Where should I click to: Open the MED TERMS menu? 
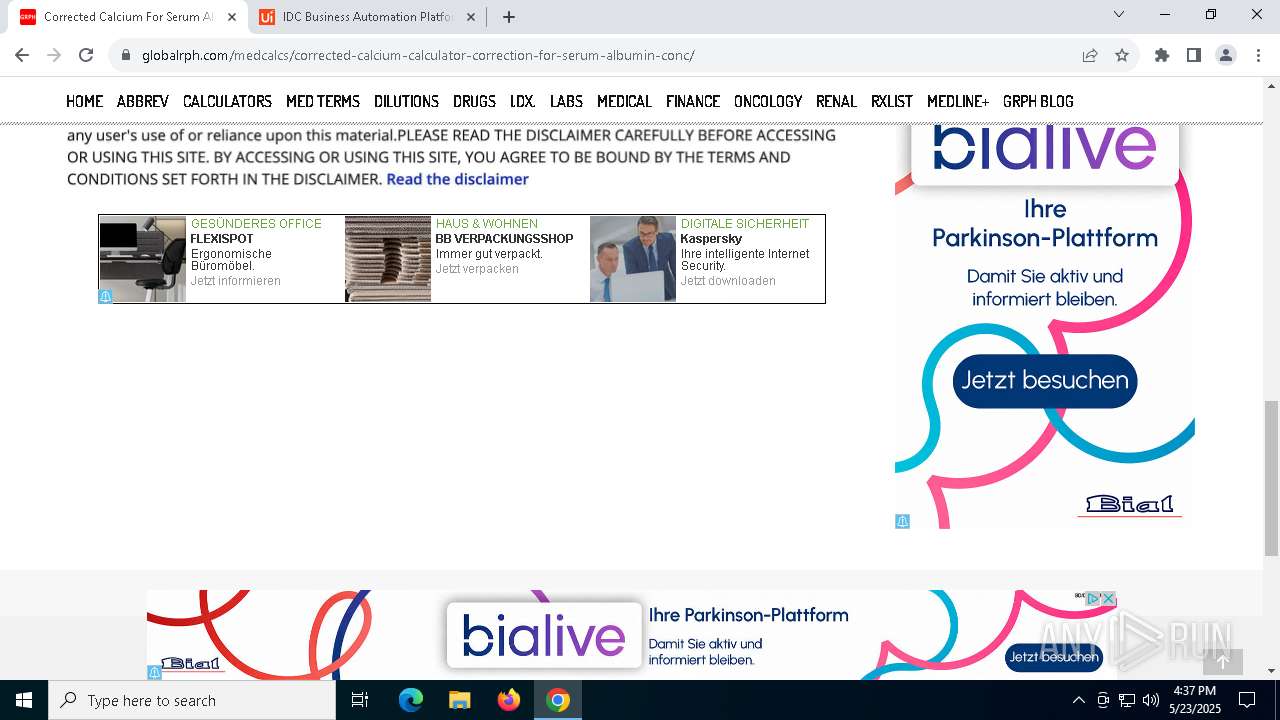coord(323,101)
